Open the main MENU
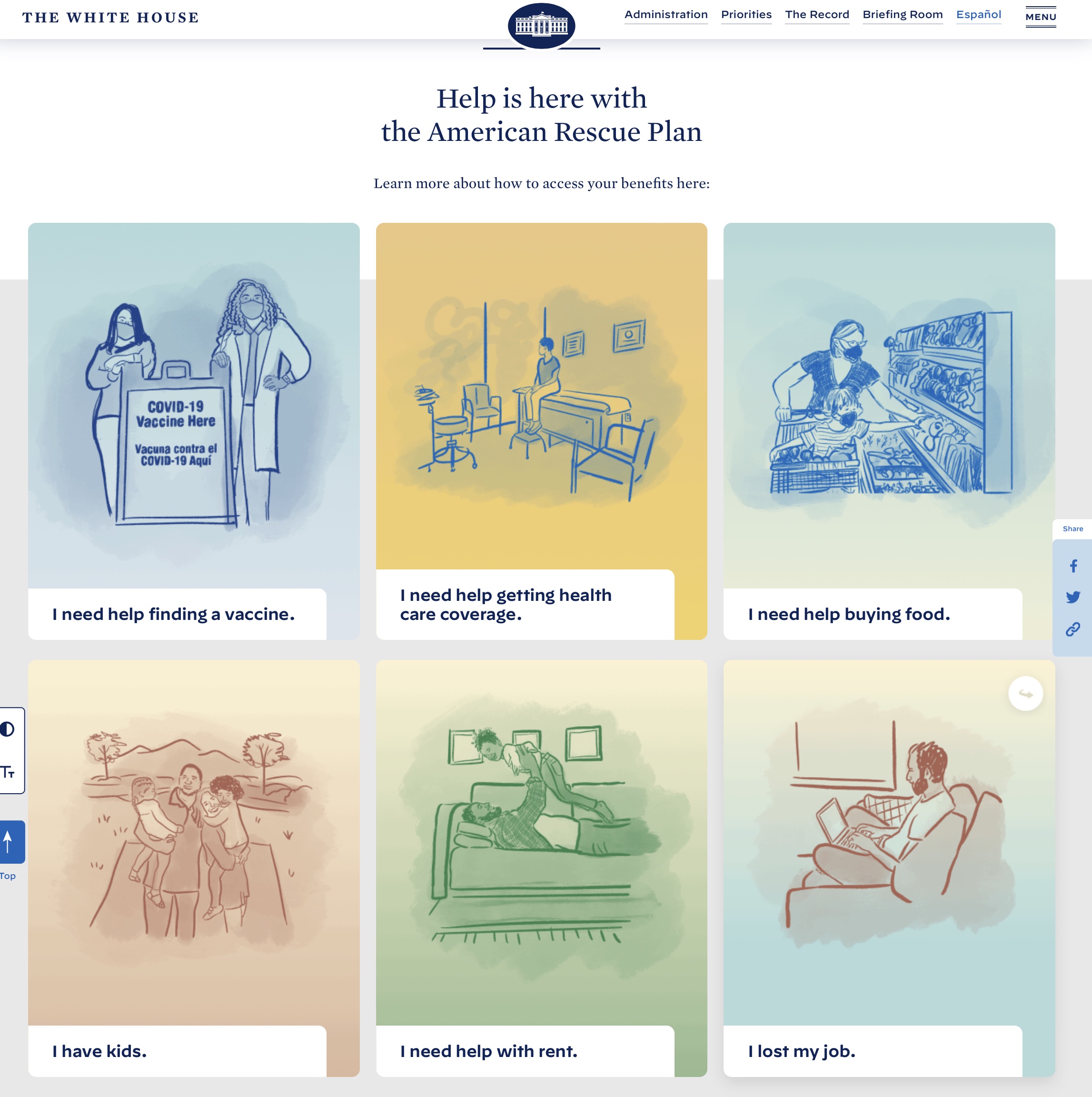 click(1041, 17)
